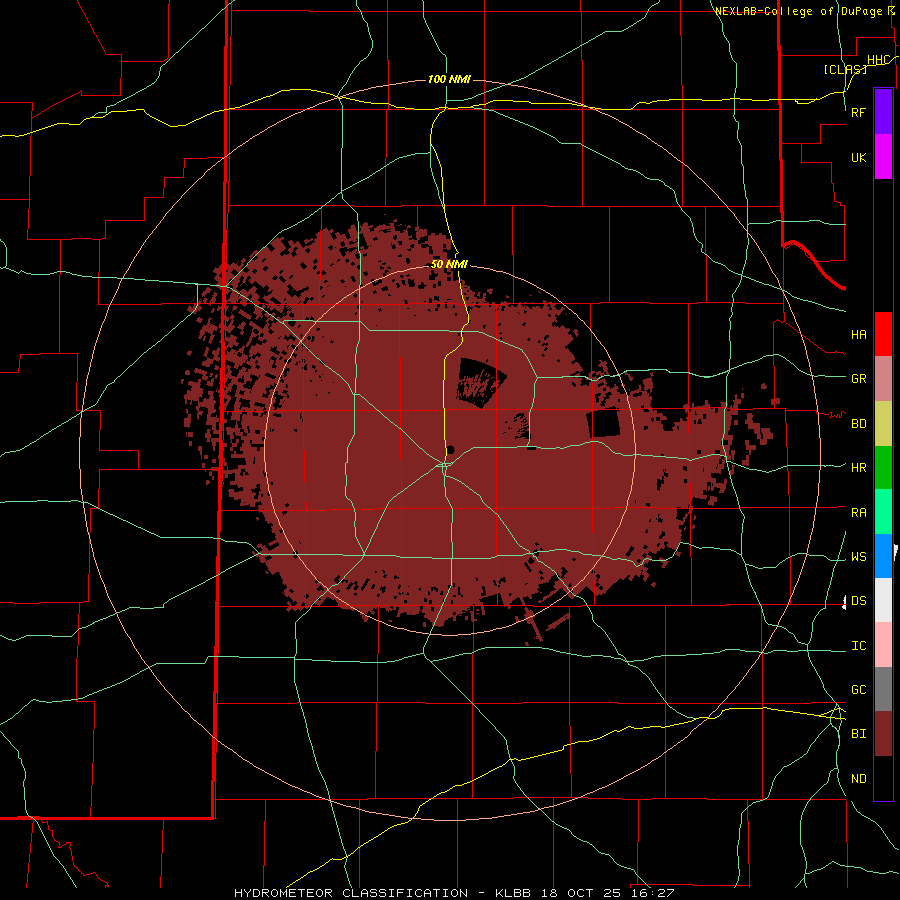This screenshot has width=900, height=900.
Task: Click the UK magenta legend swatch
Action: tap(883, 157)
